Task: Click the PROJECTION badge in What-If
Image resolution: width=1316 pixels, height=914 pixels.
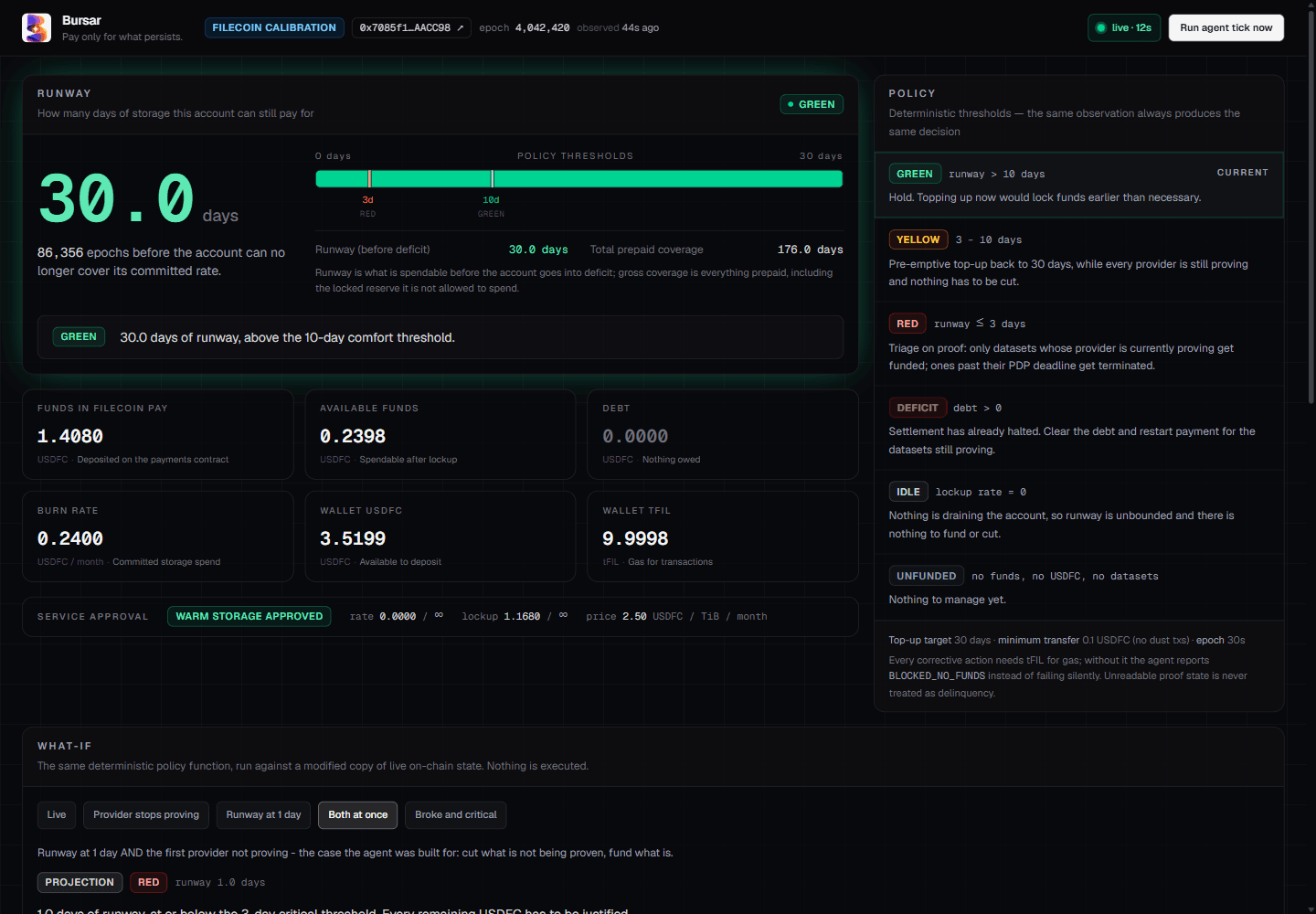Action: 80,882
